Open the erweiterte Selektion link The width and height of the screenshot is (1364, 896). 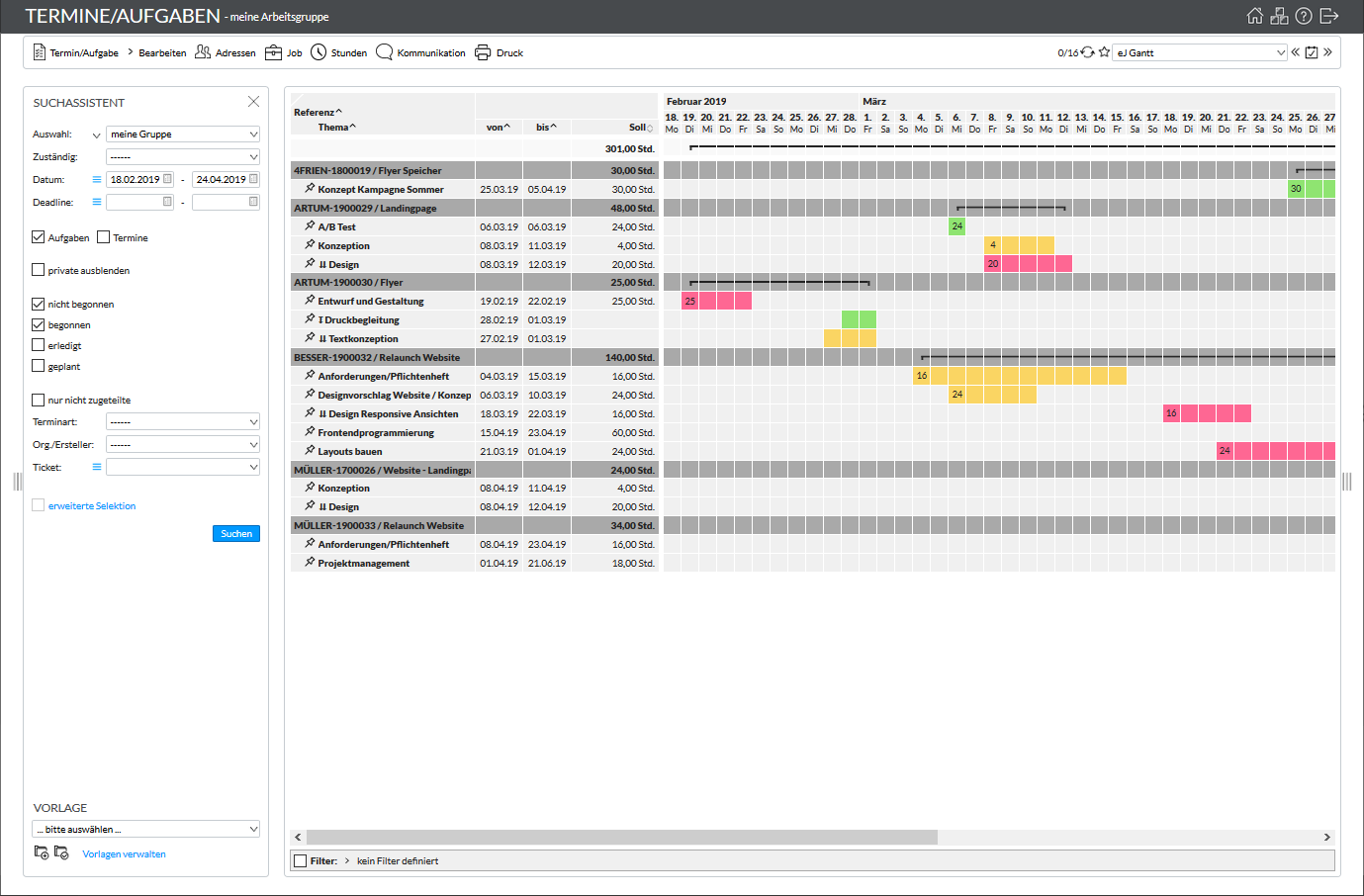pos(92,505)
